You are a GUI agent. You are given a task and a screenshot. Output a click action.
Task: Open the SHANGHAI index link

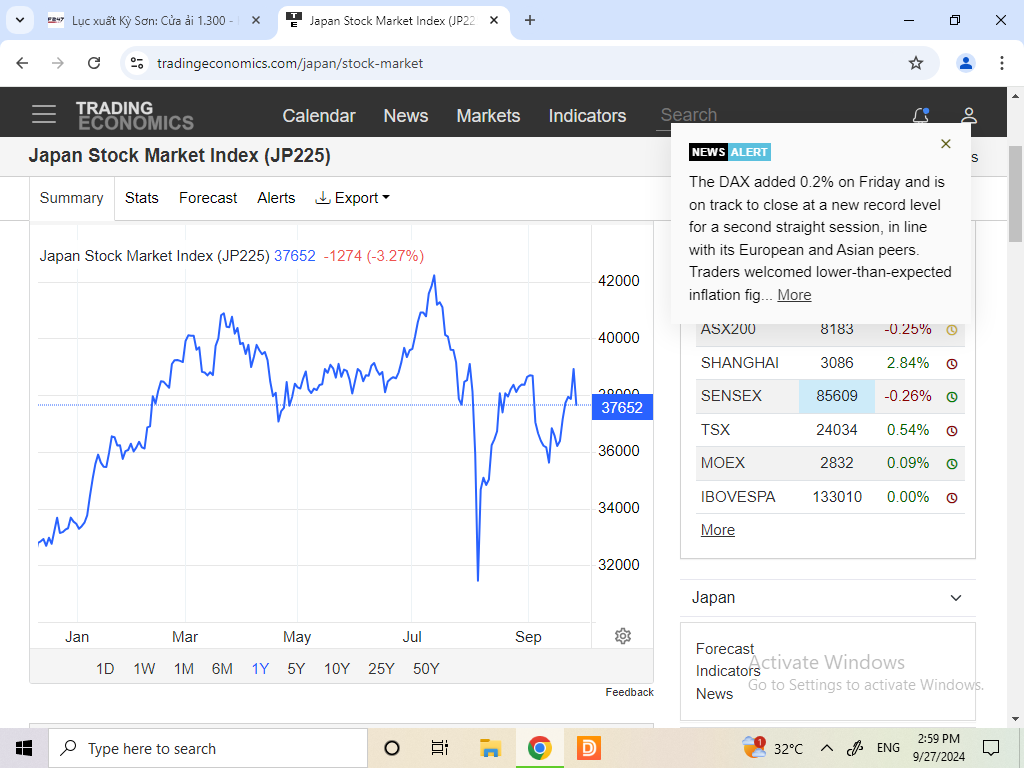(739, 363)
